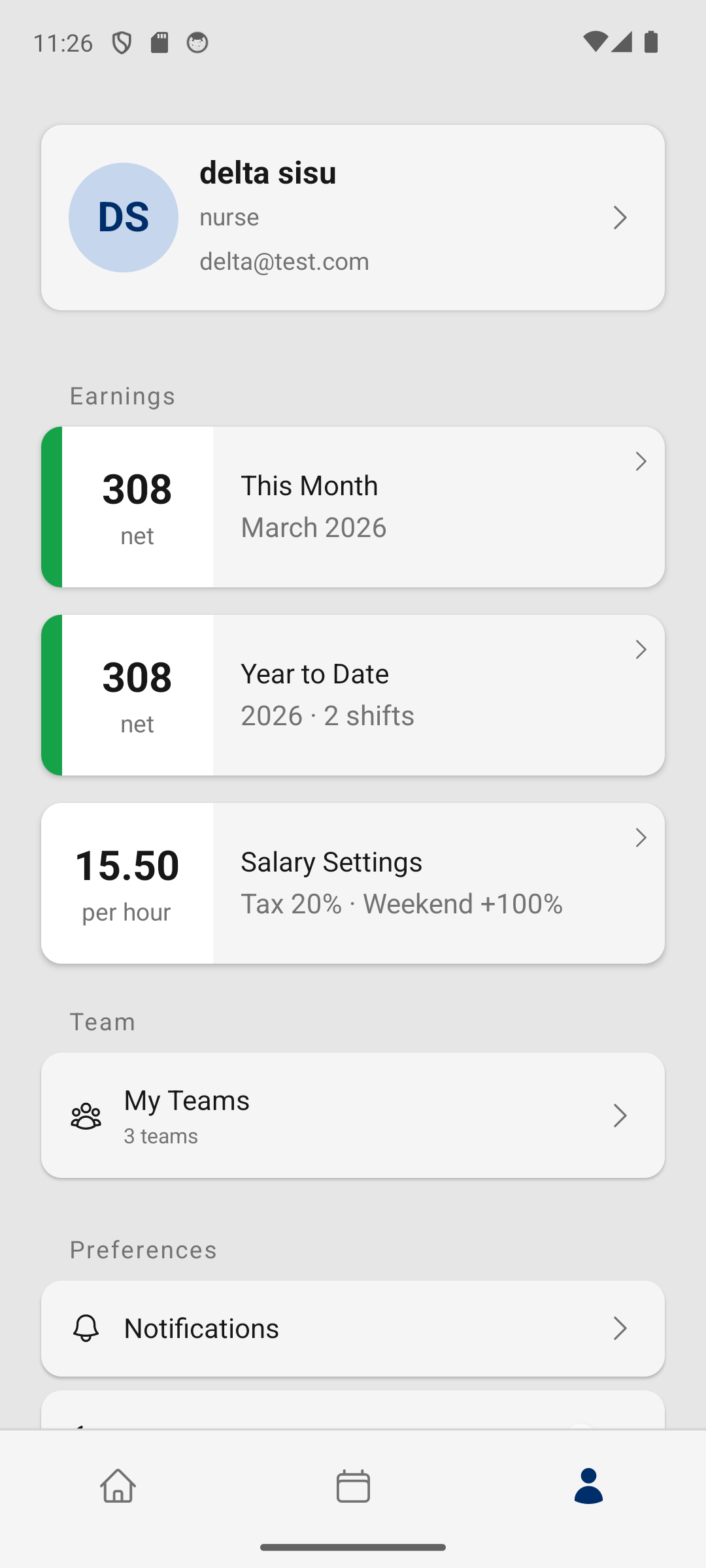Tap the My Teams group icon
706x1568 pixels.
[x=86, y=1116]
